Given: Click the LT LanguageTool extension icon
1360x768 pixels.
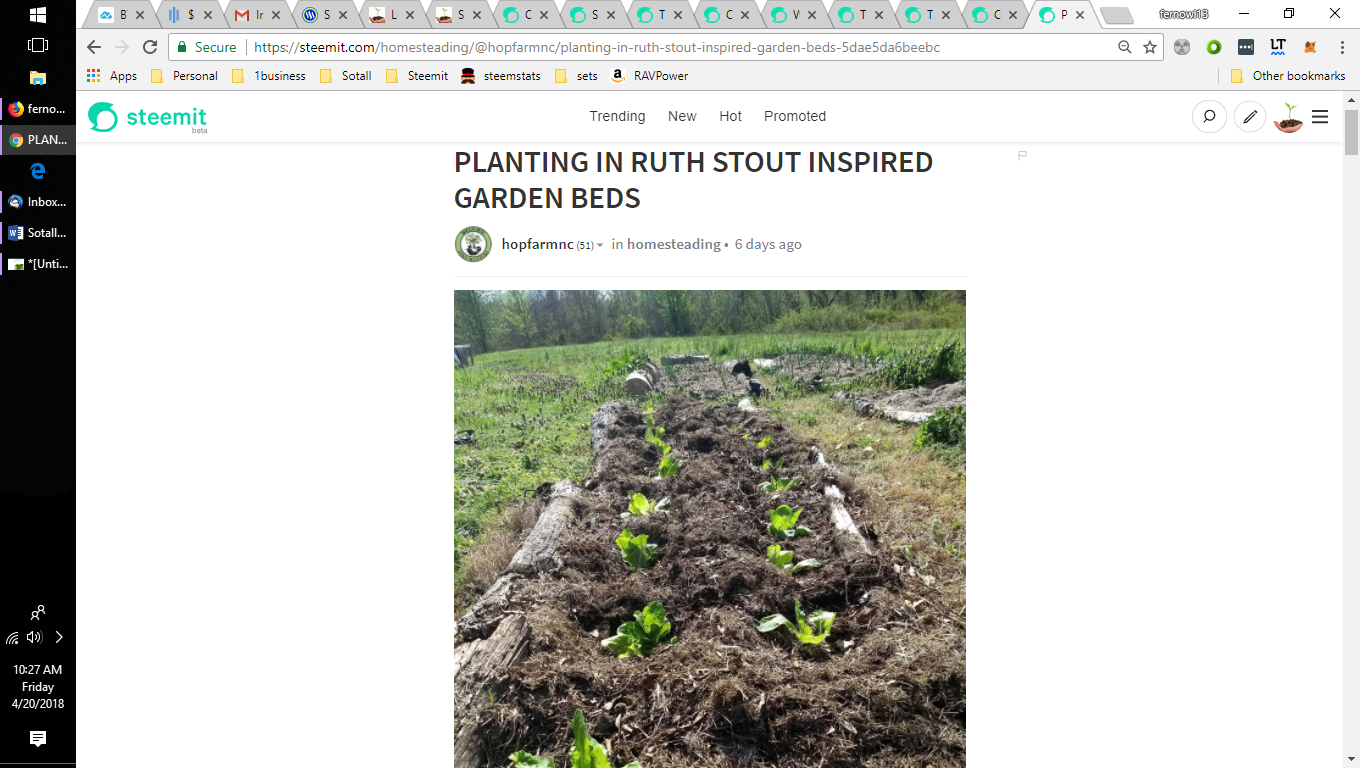Looking at the screenshot, I should click(1278, 47).
